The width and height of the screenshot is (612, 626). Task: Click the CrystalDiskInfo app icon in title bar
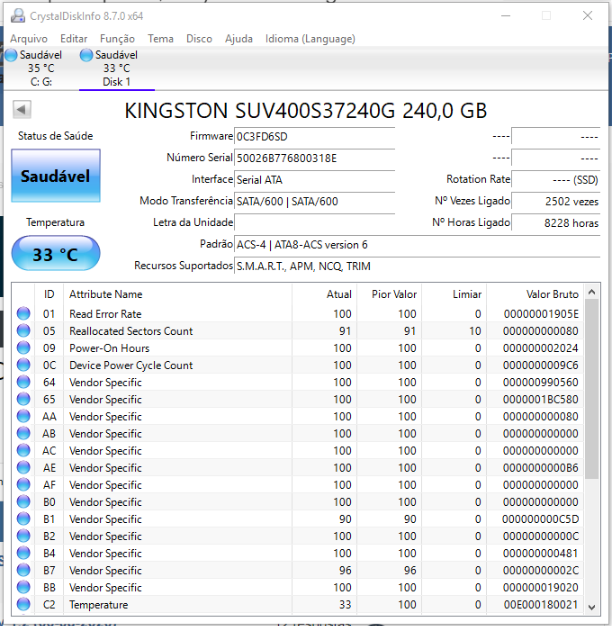18,16
